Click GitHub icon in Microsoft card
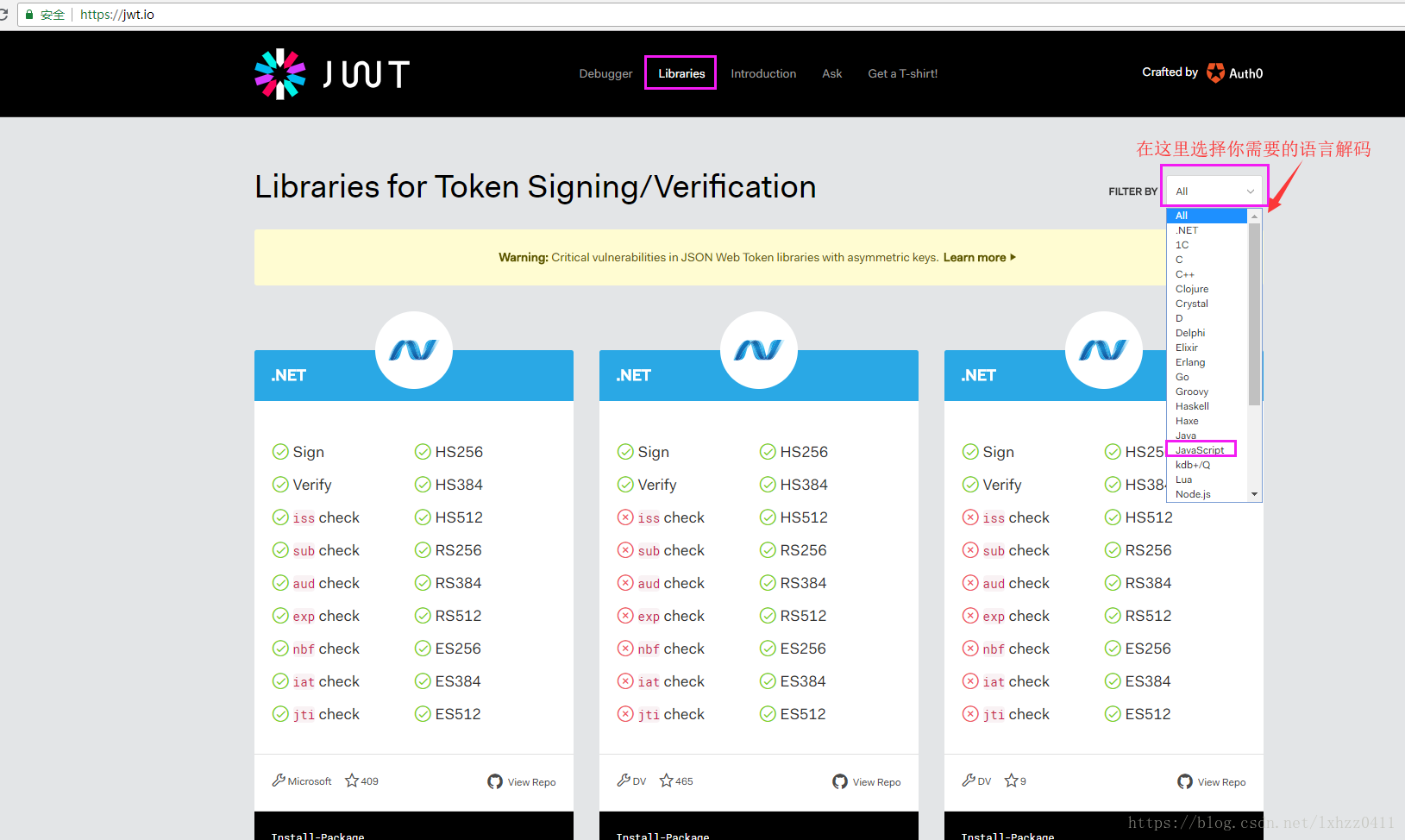Image resolution: width=1405 pixels, height=840 pixels. [x=495, y=781]
